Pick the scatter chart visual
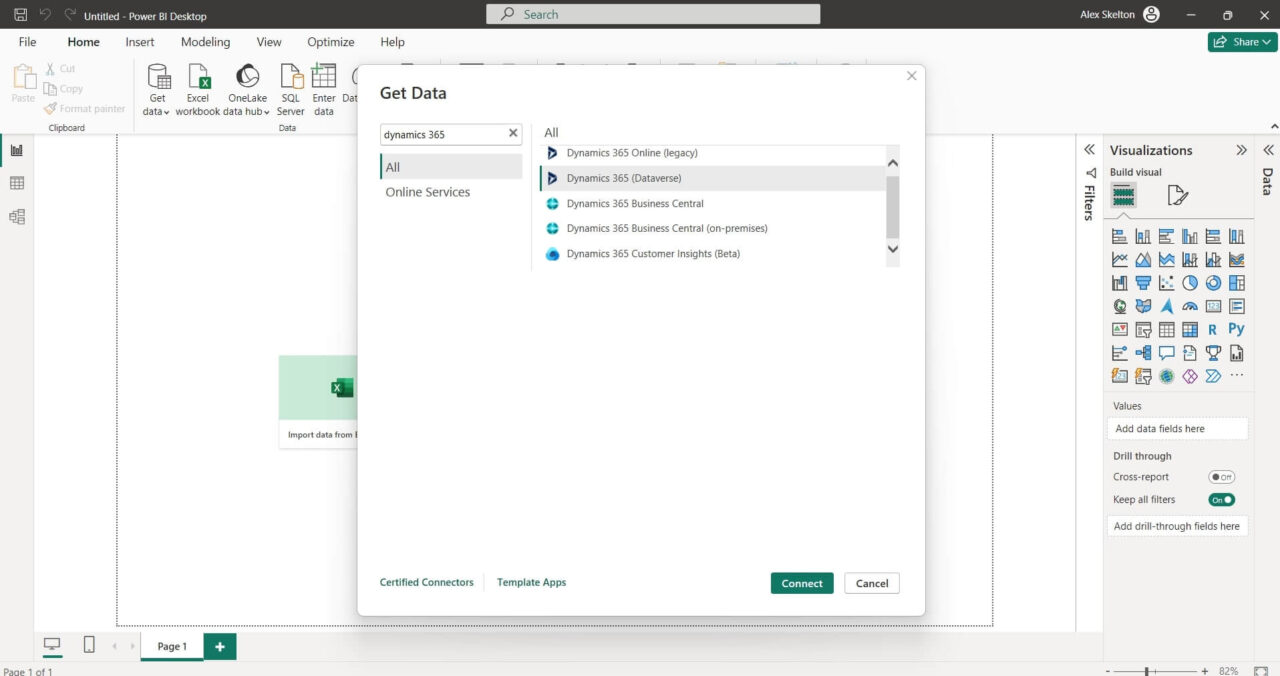This screenshot has height=676, width=1280. point(1167,283)
